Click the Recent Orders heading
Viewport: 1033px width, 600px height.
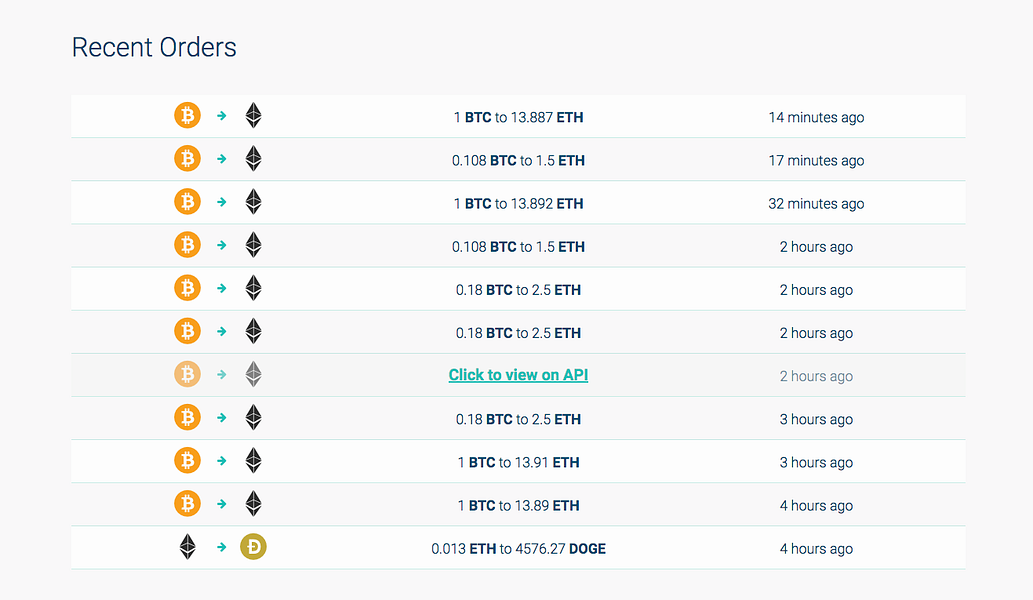coord(154,47)
